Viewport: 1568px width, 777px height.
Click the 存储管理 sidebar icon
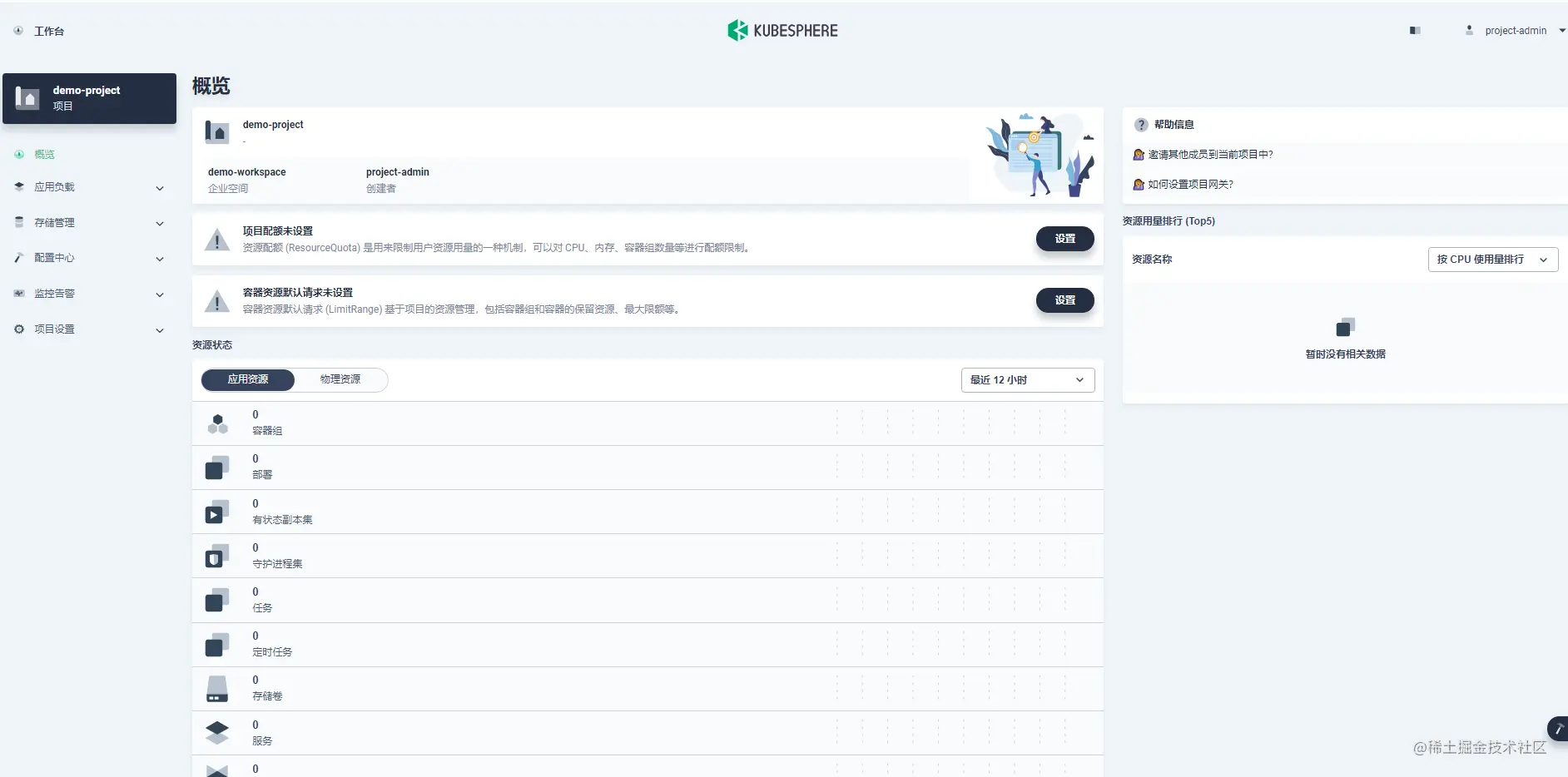tap(19, 222)
